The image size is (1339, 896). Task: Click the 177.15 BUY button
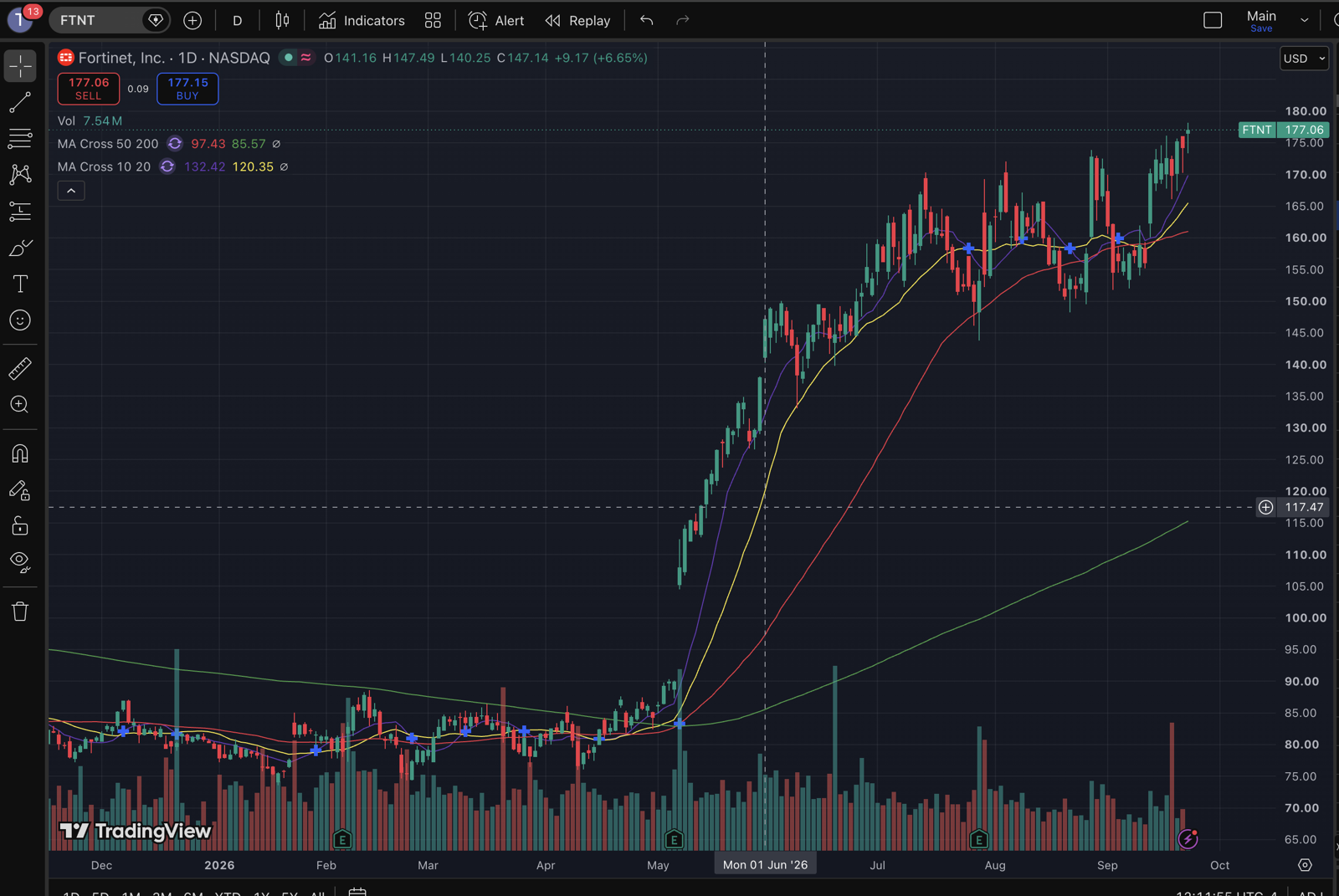pos(187,89)
